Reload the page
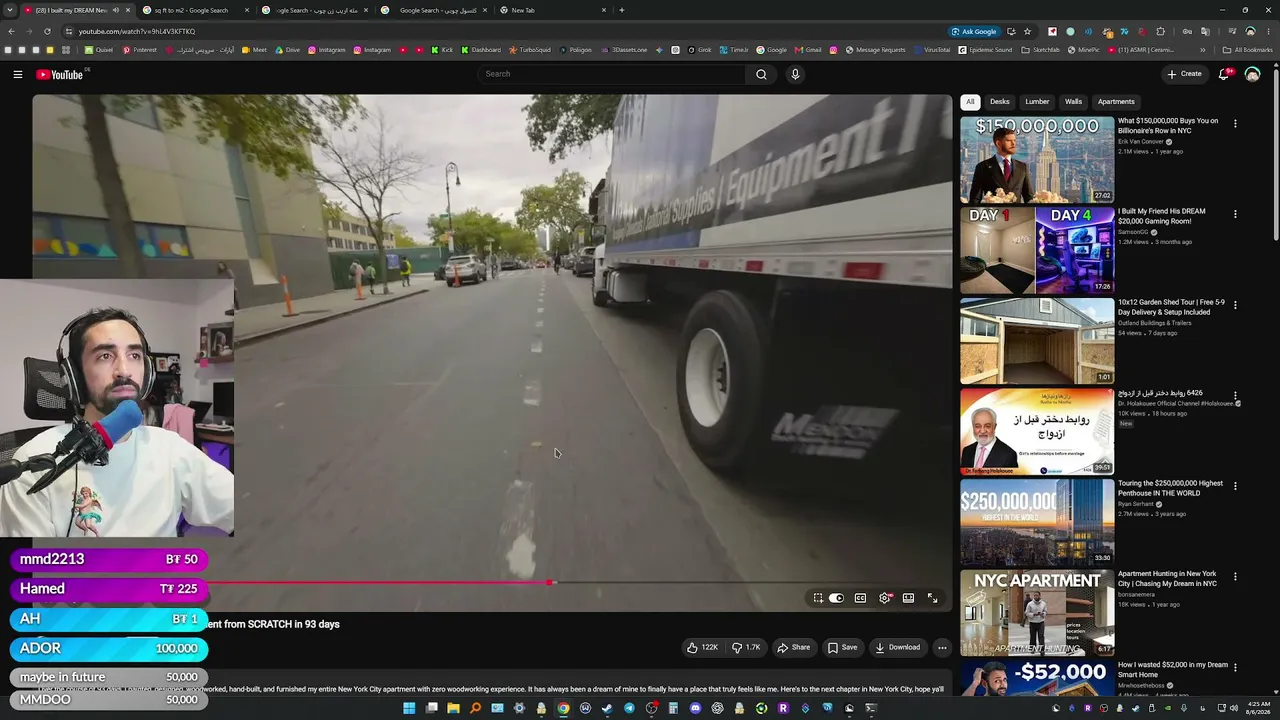This screenshot has height=720, width=1280. [47, 31]
